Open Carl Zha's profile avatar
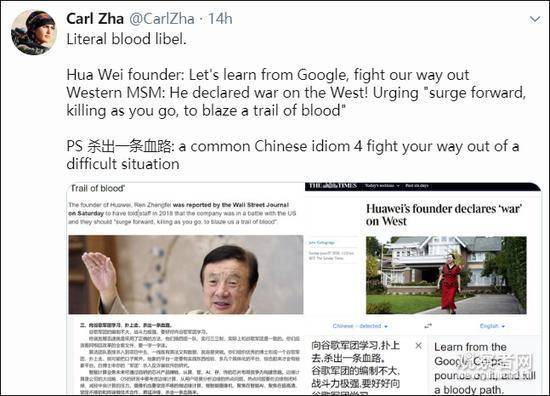Image resolution: width=550 pixels, height=396 pixels. tap(34, 32)
